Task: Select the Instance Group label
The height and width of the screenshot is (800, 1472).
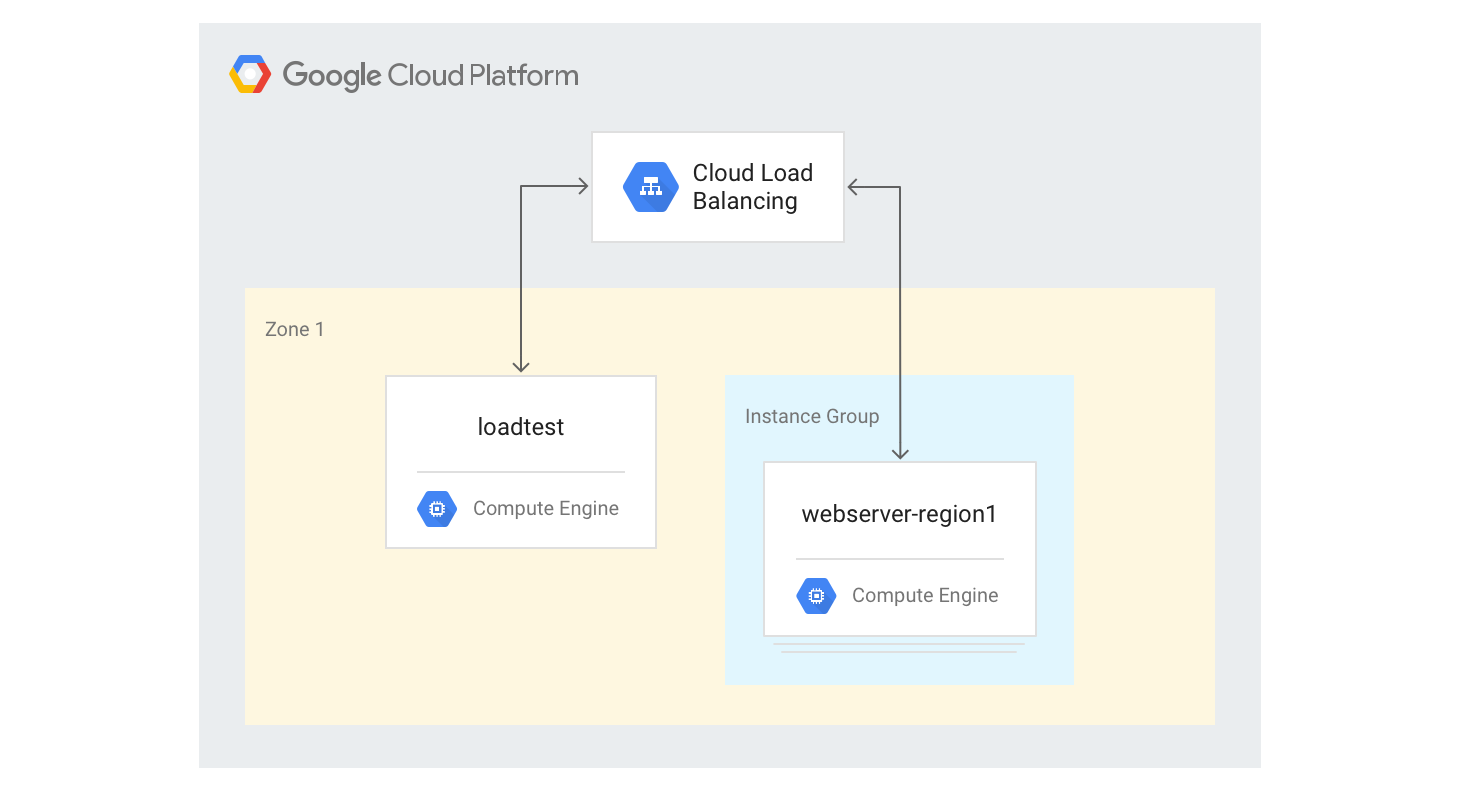Action: (812, 416)
